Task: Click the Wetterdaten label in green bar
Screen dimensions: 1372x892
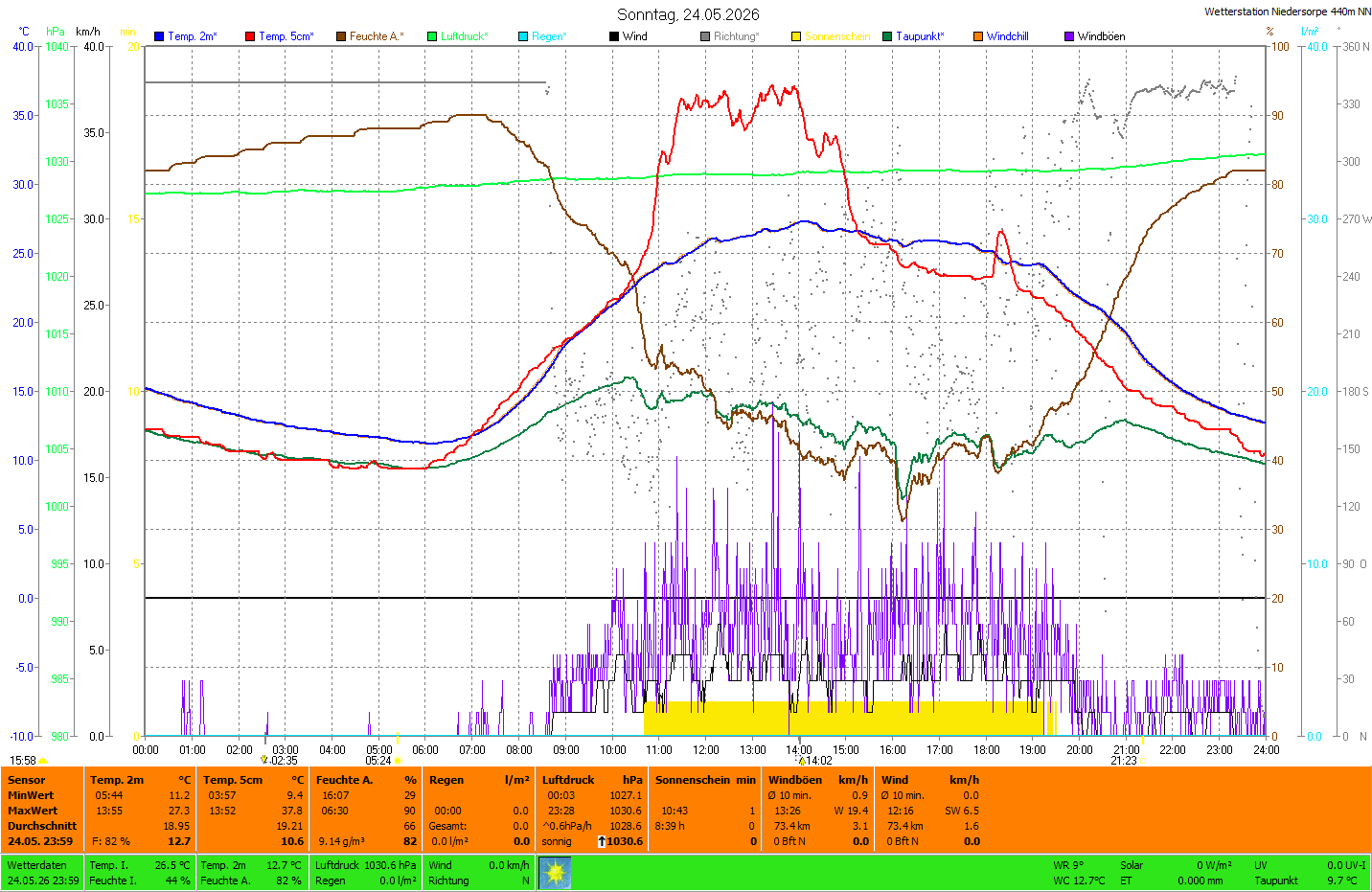Action: (x=36, y=865)
